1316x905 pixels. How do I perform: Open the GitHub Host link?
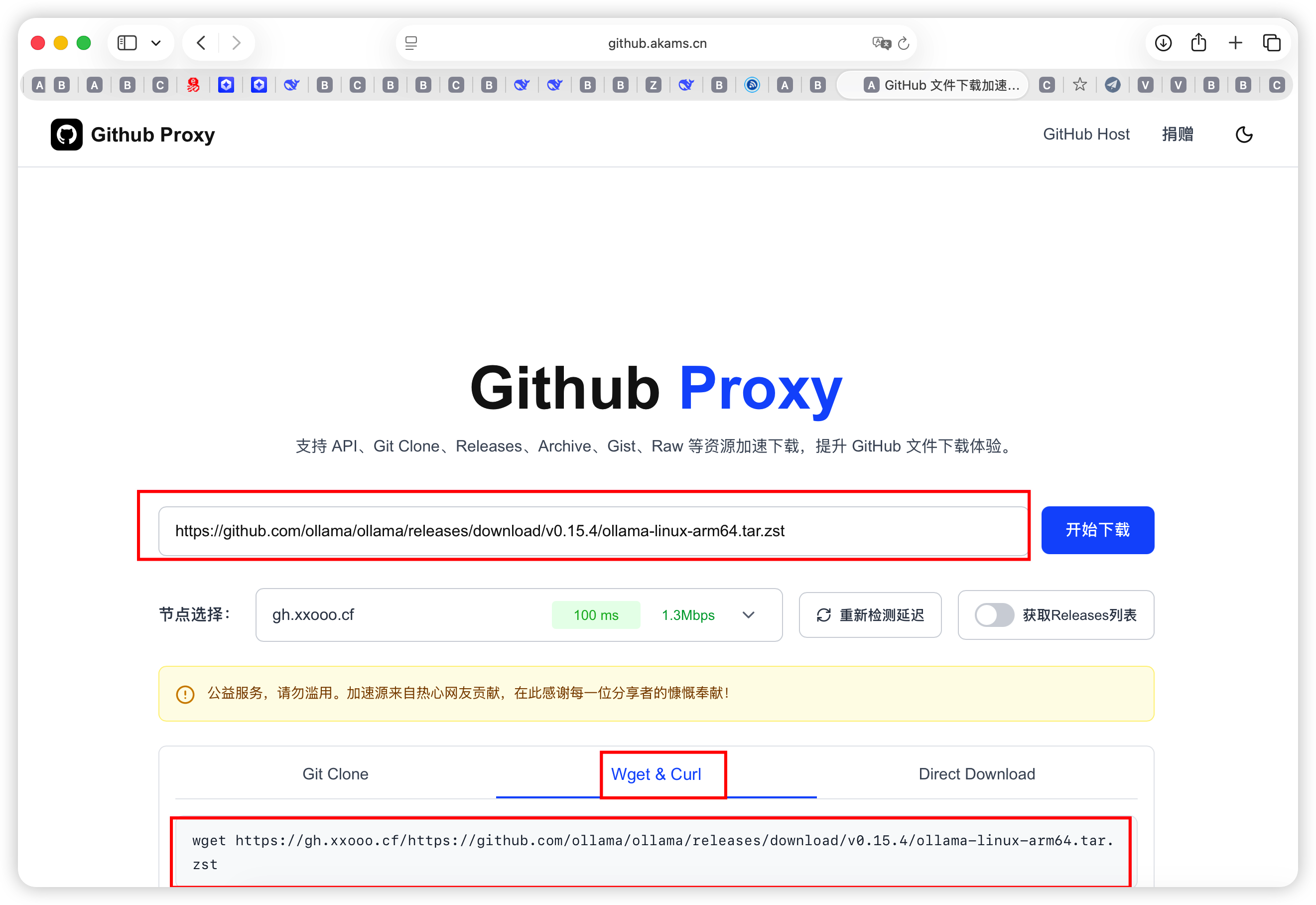pyautogui.click(x=1086, y=135)
